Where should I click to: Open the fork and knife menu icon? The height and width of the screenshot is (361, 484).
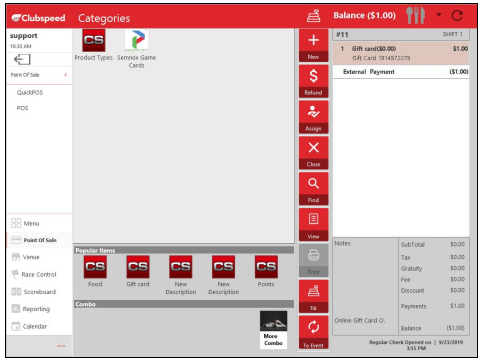pos(415,16)
